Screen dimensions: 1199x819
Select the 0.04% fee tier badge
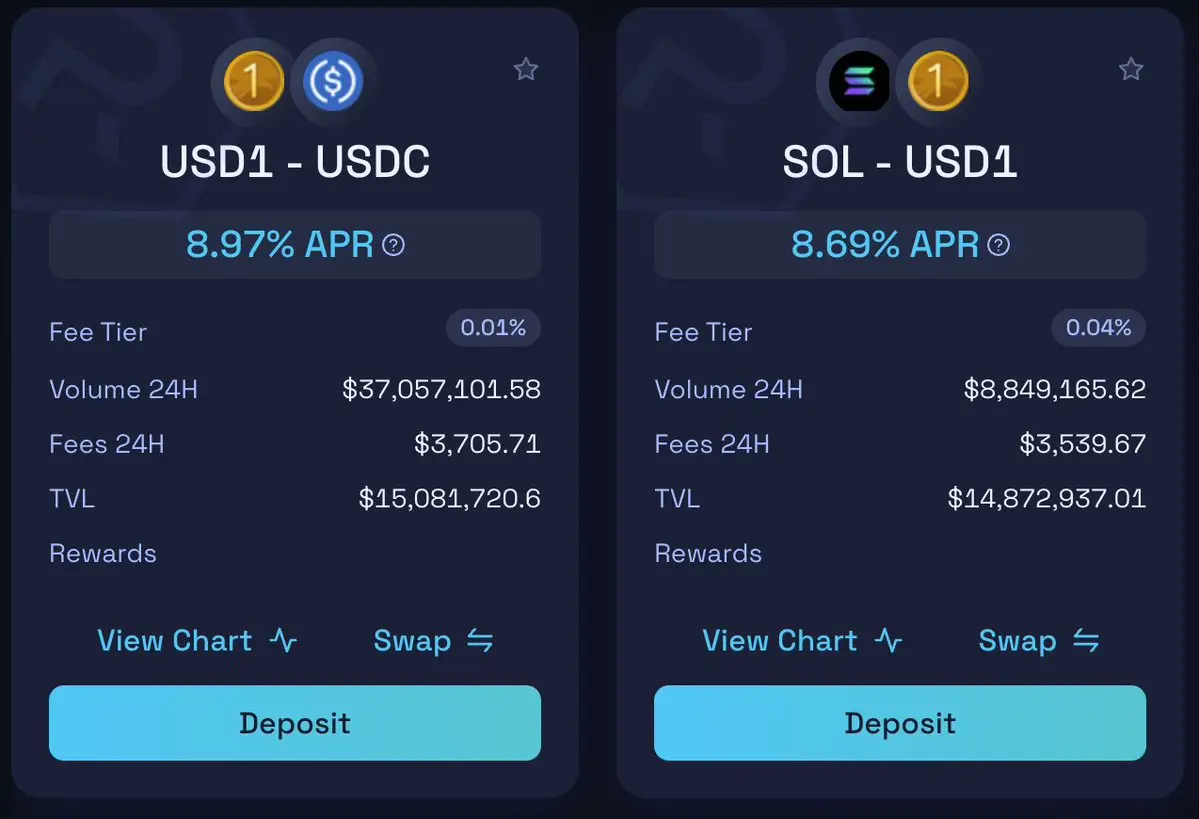click(x=1099, y=328)
